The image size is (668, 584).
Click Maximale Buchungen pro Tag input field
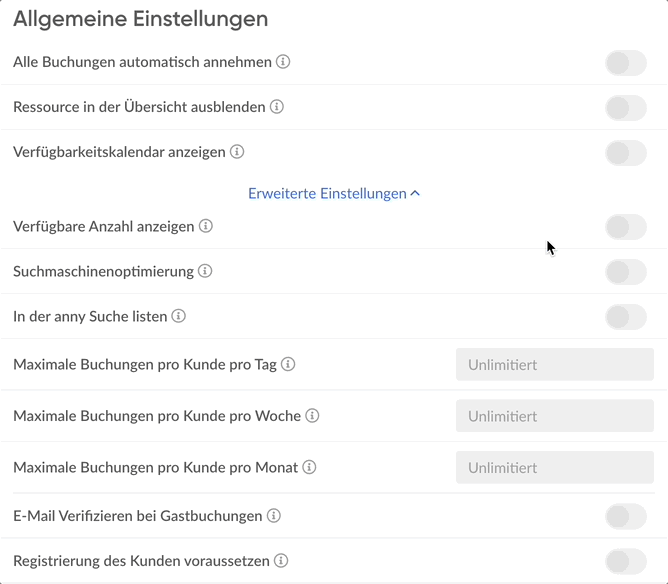tap(555, 365)
